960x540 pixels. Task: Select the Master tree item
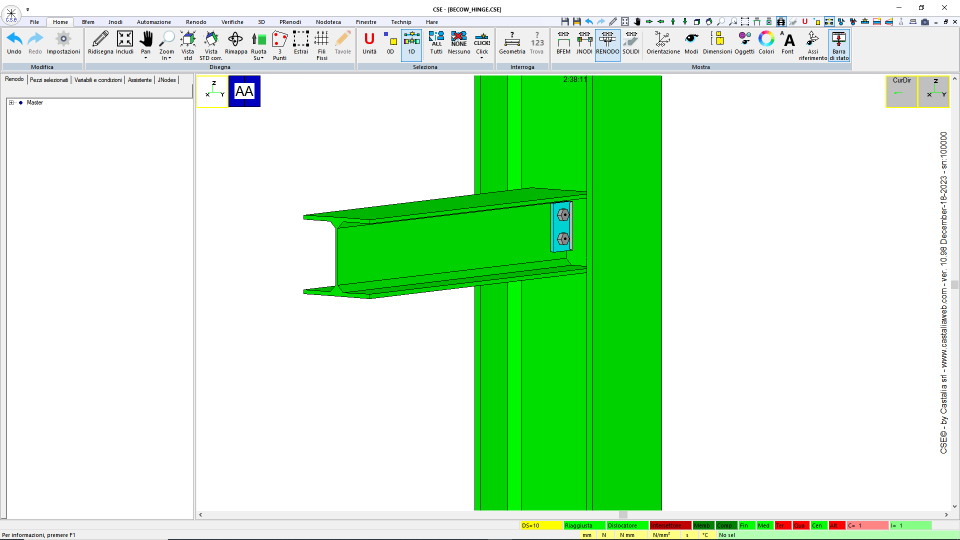coord(35,103)
